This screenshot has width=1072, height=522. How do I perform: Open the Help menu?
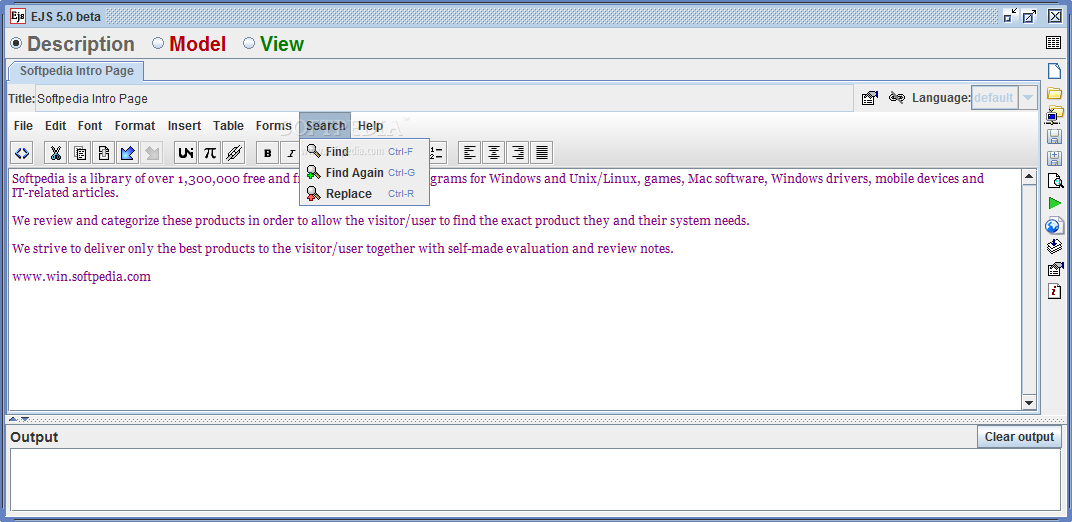[371, 126]
